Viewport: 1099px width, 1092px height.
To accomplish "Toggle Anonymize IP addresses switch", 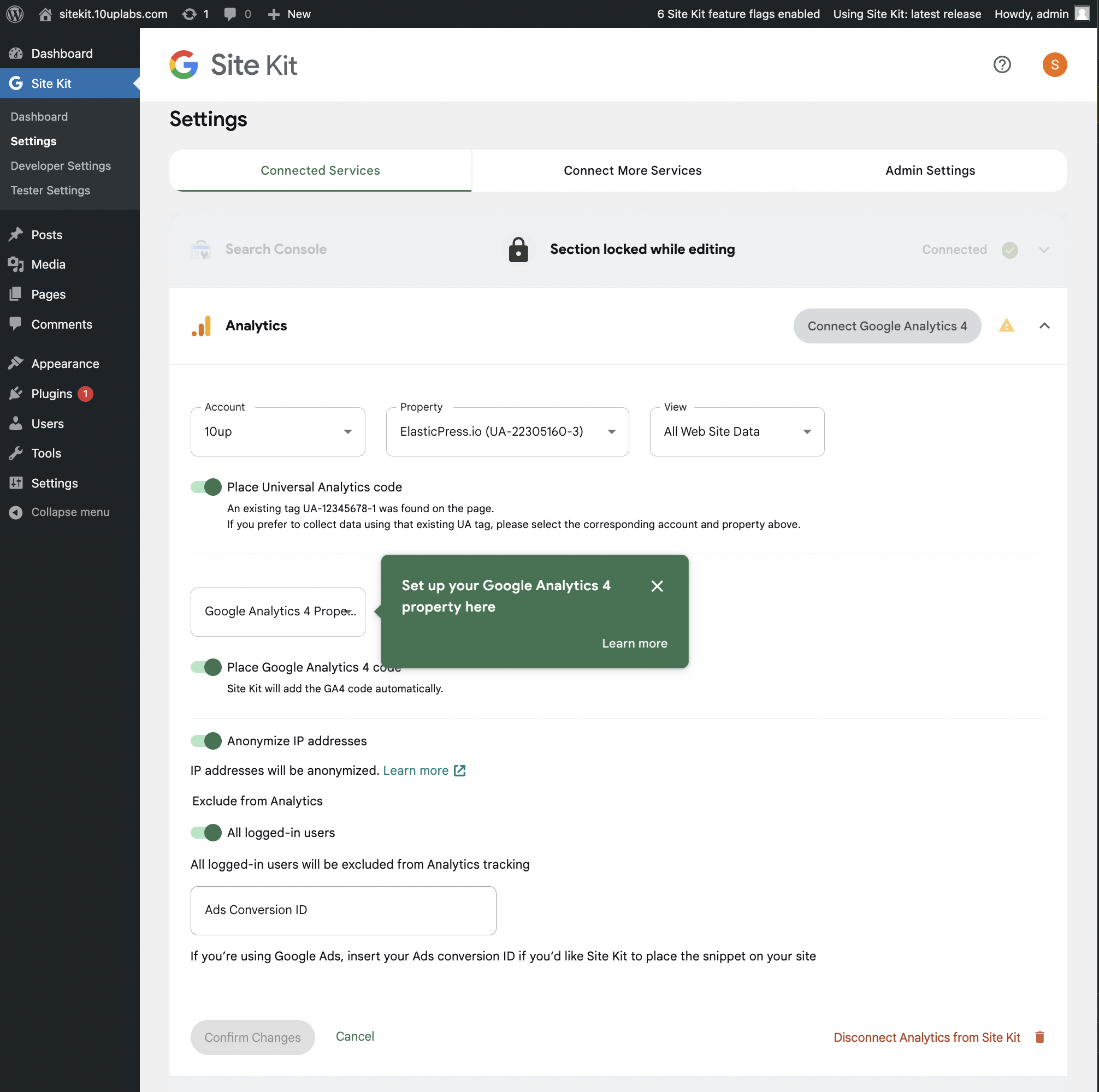I will tap(206, 740).
